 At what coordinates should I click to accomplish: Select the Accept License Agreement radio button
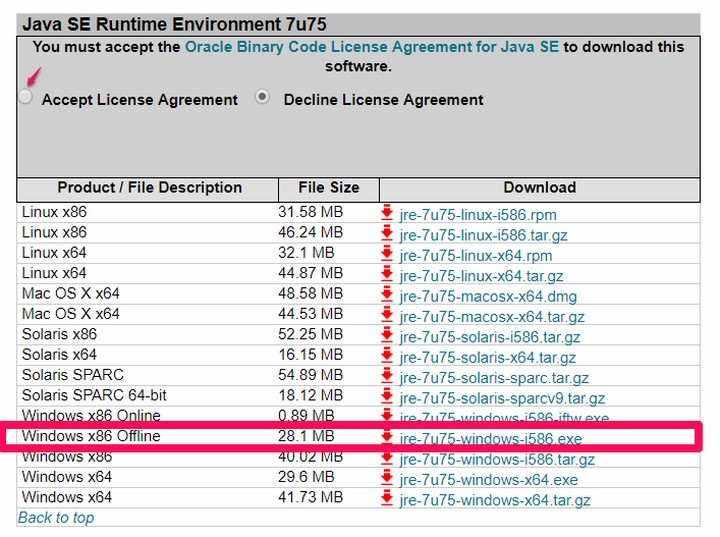click(x=25, y=98)
